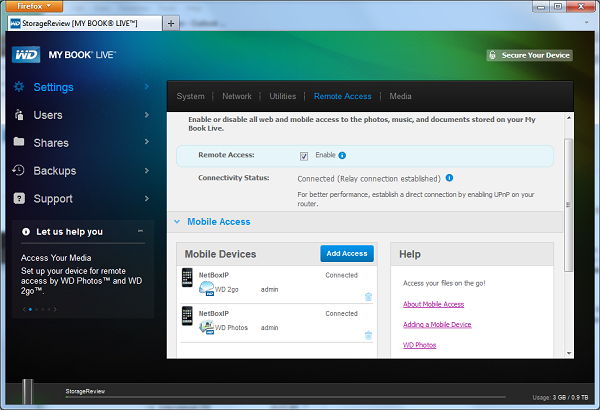Screen dimensions: 600x410
Task: Click the storage usage progress bar
Action: coord(285,397)
